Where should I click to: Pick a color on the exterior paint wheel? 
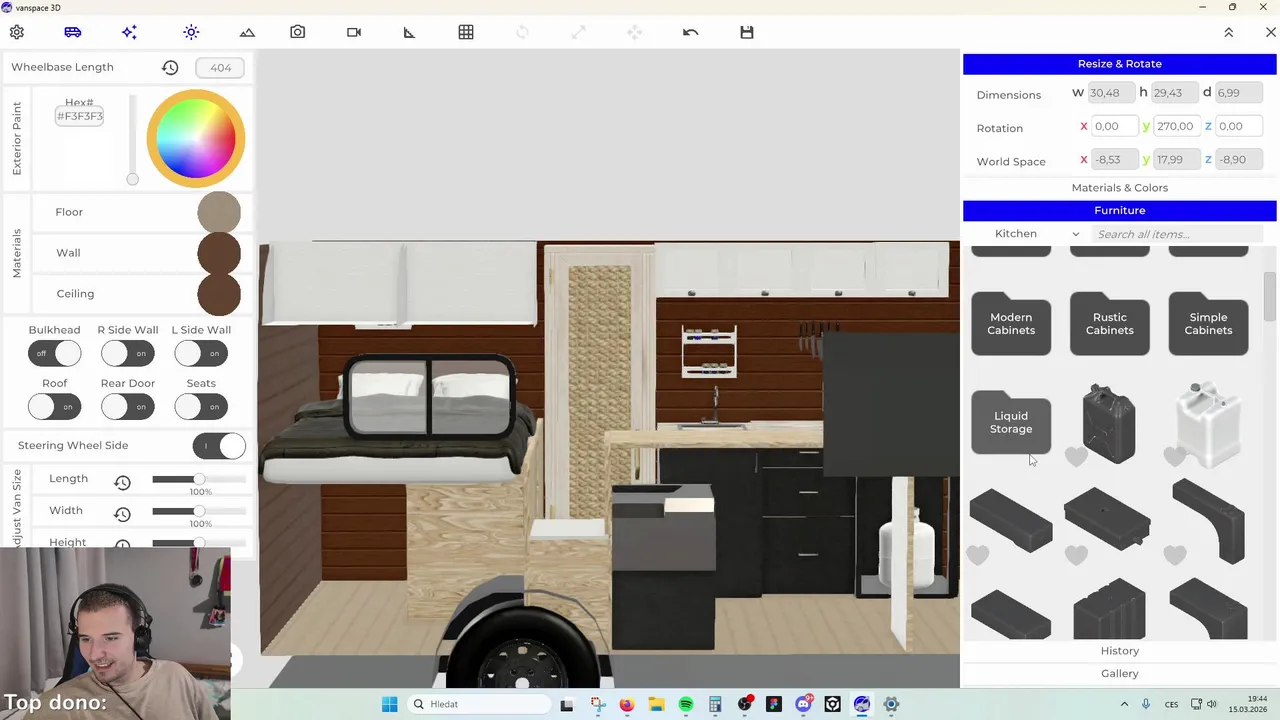tap(195, 138)
